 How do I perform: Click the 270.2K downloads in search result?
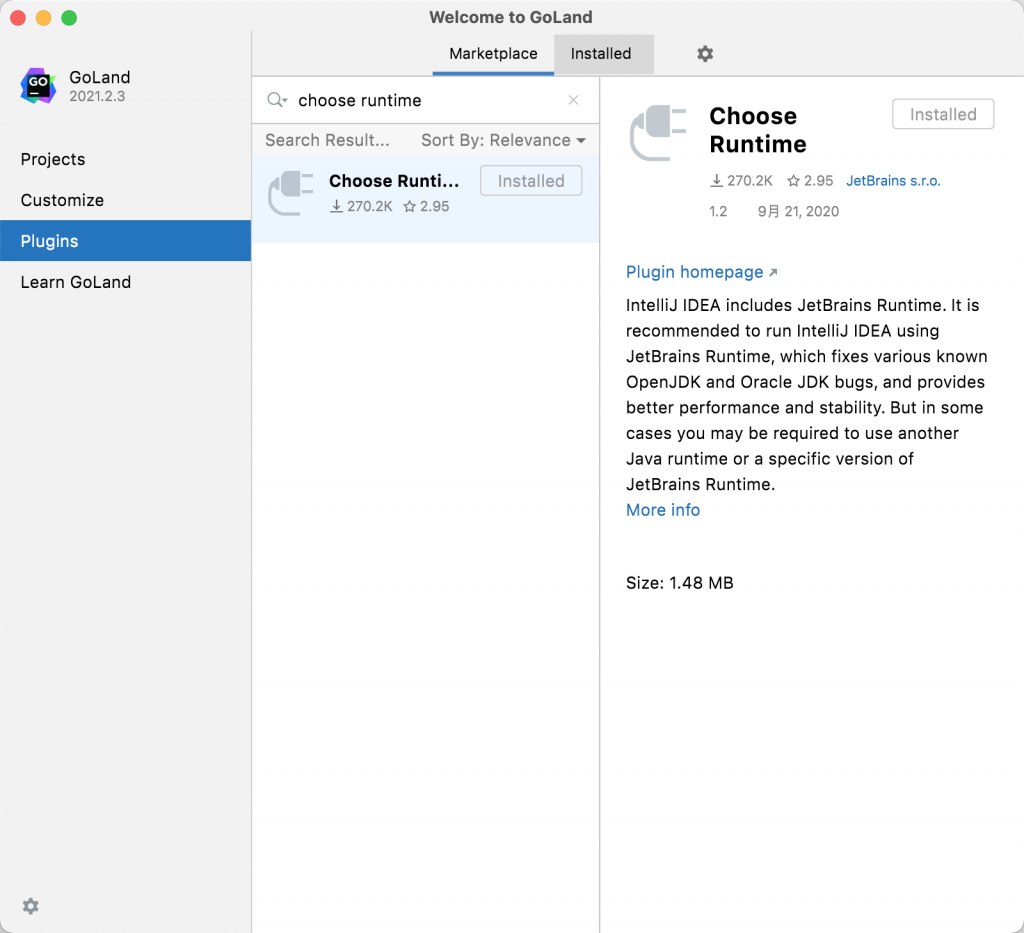[361, 206]
